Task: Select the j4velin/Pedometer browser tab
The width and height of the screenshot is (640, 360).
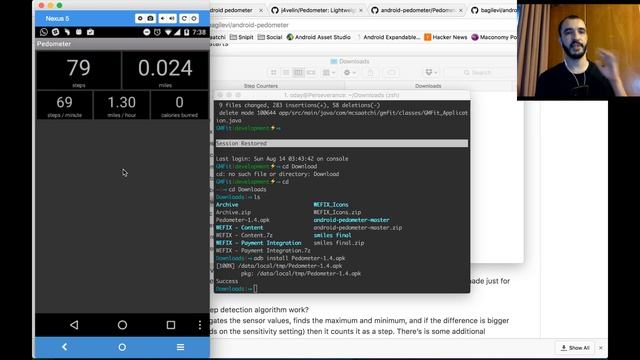Action: [x=316, y=10]
